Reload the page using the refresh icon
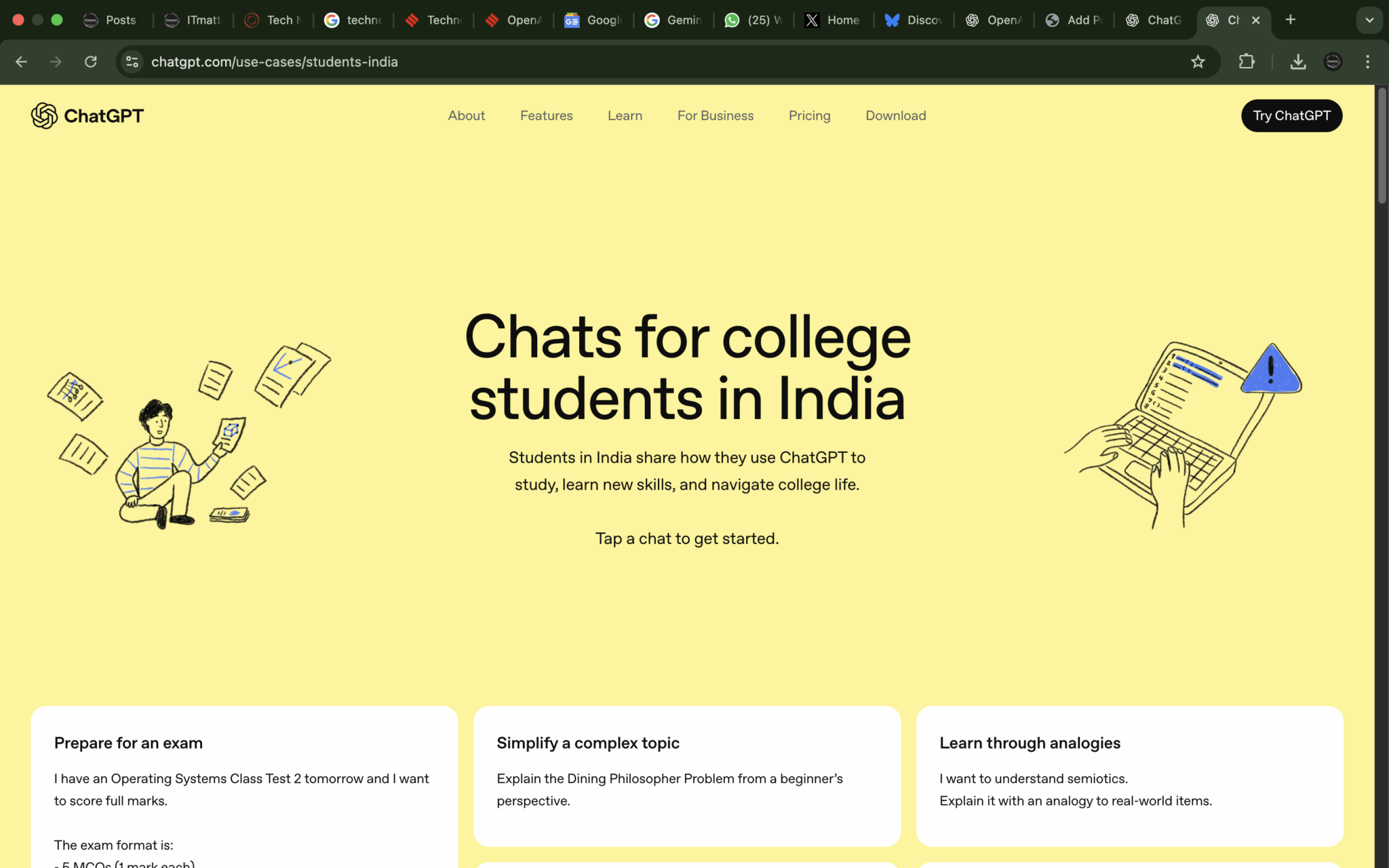This screenshot has width=1389, height=868. 90,62
